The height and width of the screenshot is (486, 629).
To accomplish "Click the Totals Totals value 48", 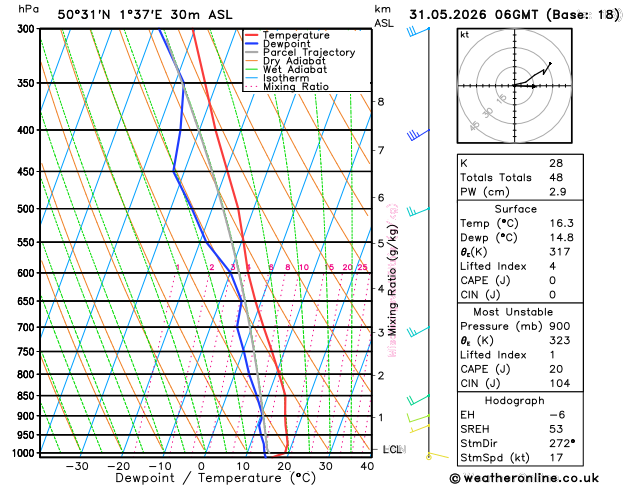I will 556,177.
